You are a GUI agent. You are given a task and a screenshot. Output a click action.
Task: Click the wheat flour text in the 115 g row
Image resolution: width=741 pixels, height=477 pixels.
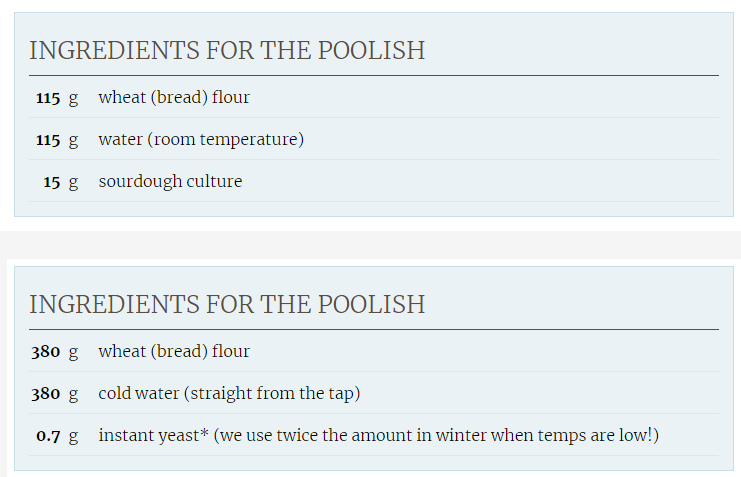[x=174, y=98]
